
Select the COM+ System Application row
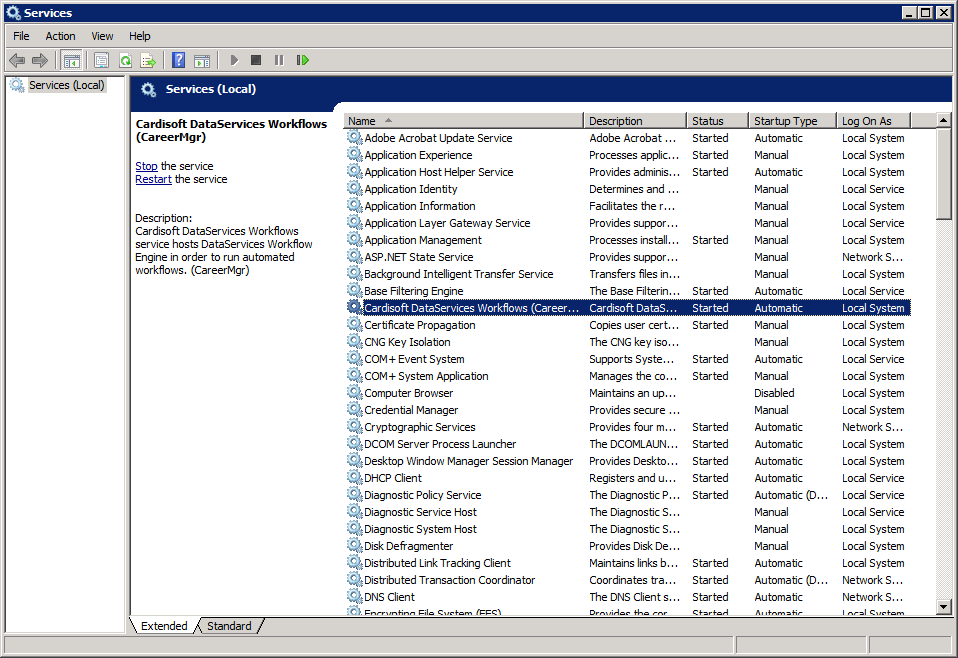(x=628, y=376)
